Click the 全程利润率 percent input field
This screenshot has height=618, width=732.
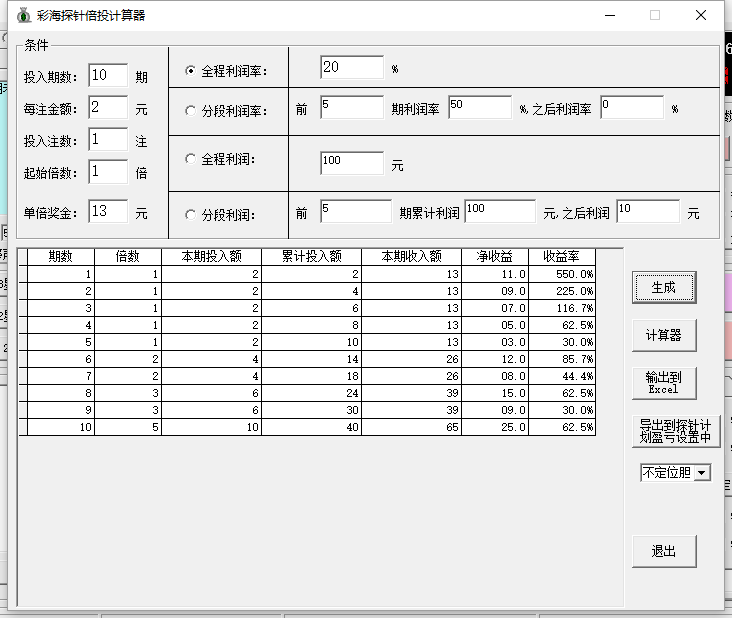(x=352, y=67)
